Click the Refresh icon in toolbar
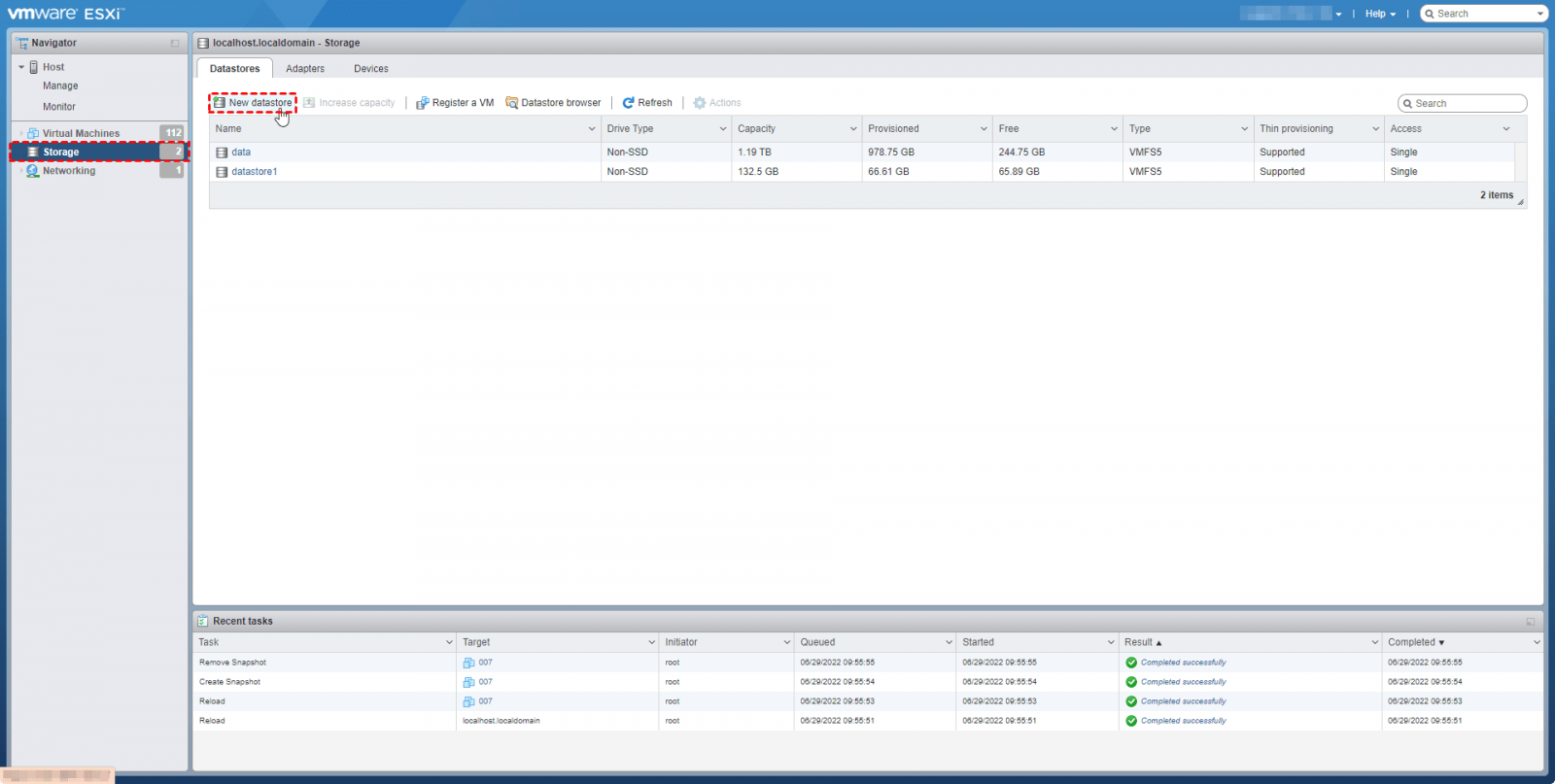1555x784 pixels. (x=629, y=103)
